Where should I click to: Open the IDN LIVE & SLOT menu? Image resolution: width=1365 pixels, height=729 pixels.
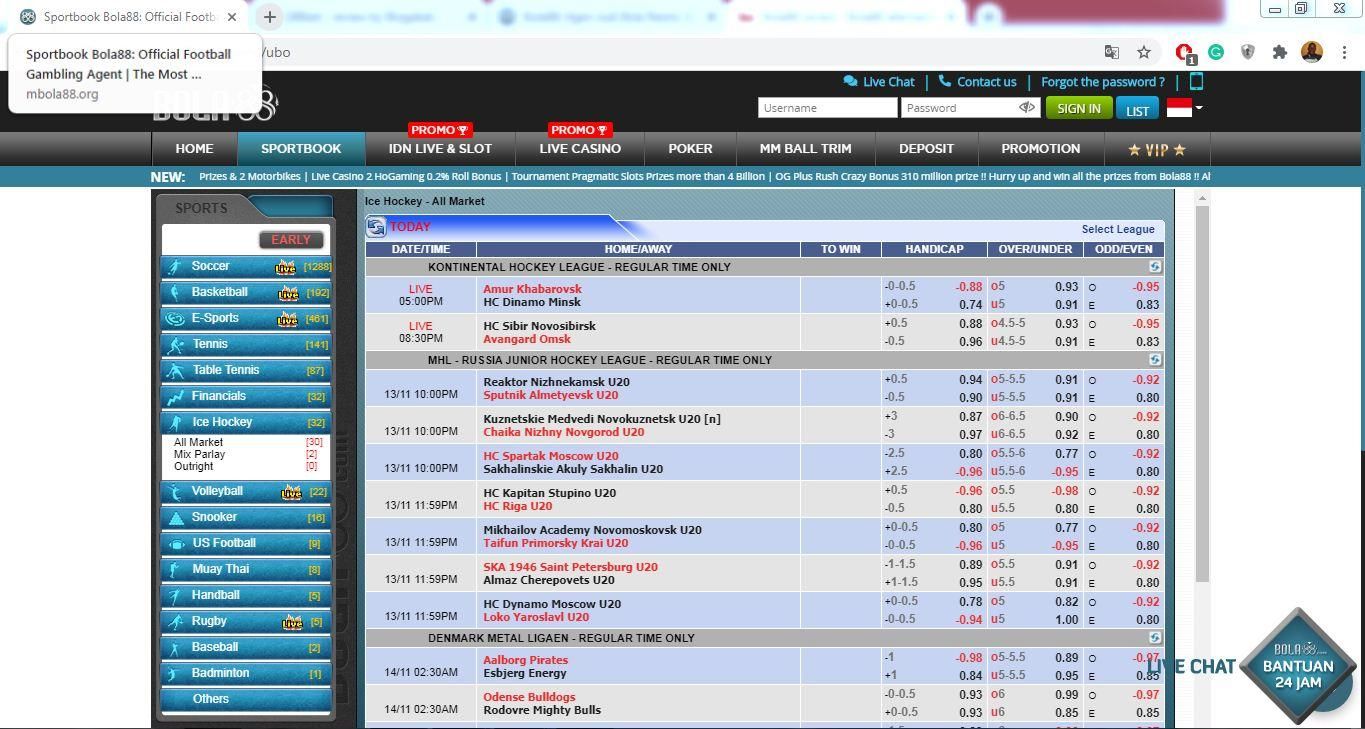pyautogui.click(x=440, y=148)
